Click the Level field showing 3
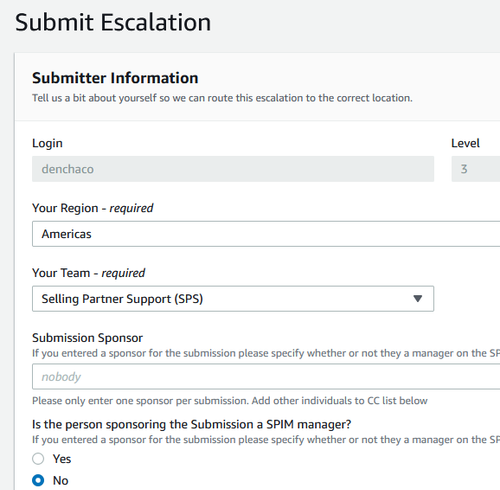The width and height of the screenshot is (500, 490). point(476,169)
